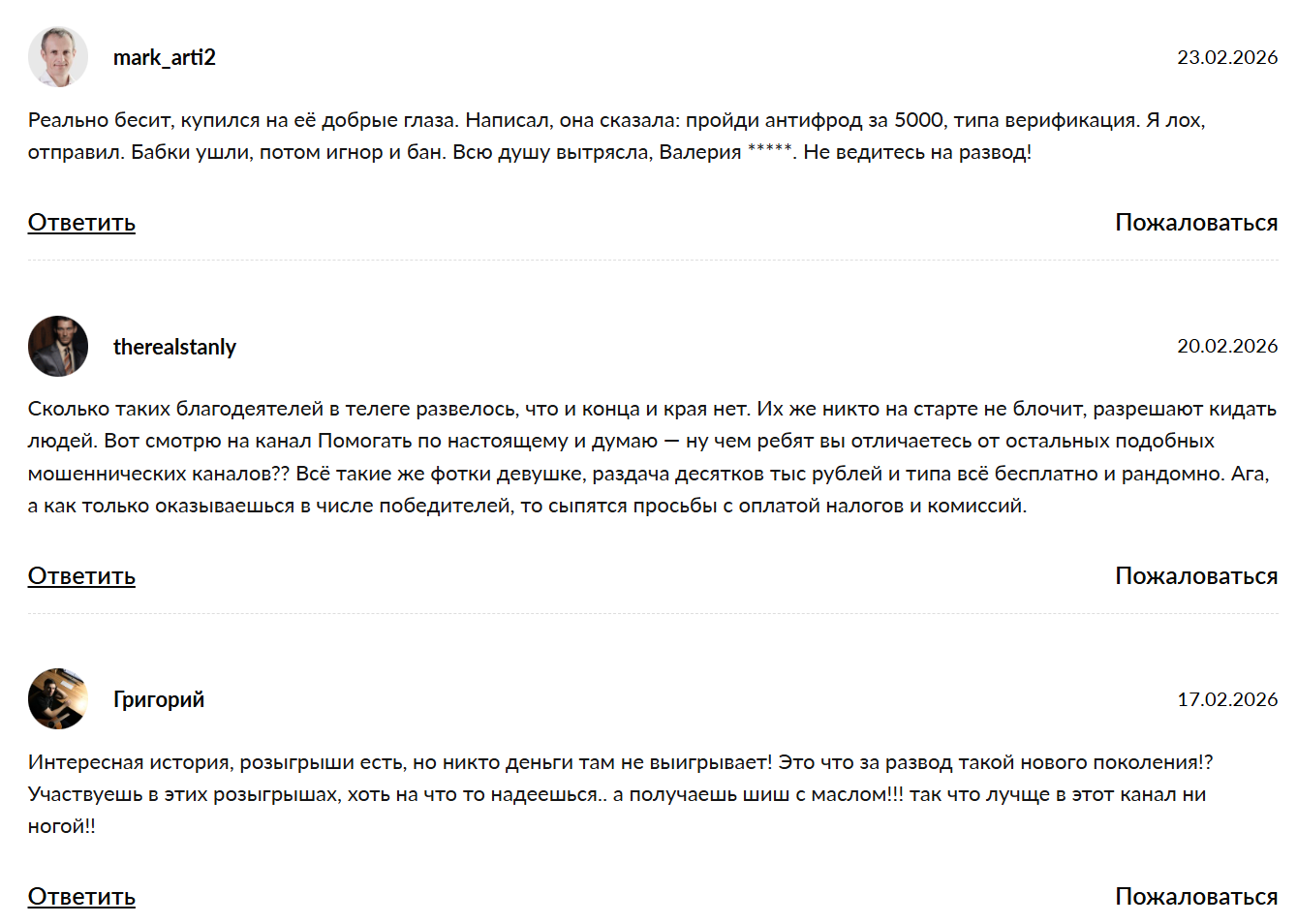Report Григорий's comment with Пожаловаться
The width and height of the screenshot is (1297, 924).
(1196, 897)
